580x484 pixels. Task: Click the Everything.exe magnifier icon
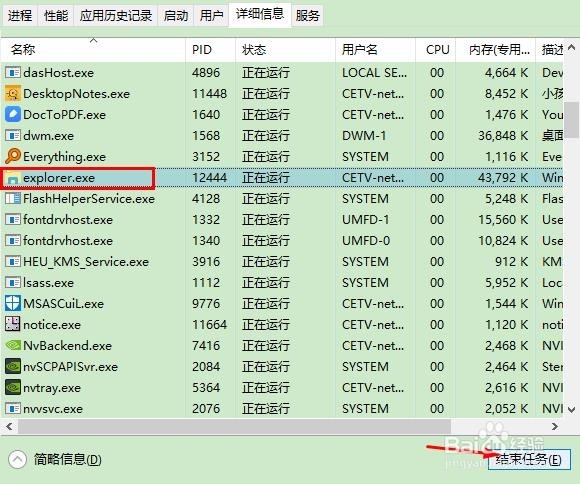coord(13,157)
